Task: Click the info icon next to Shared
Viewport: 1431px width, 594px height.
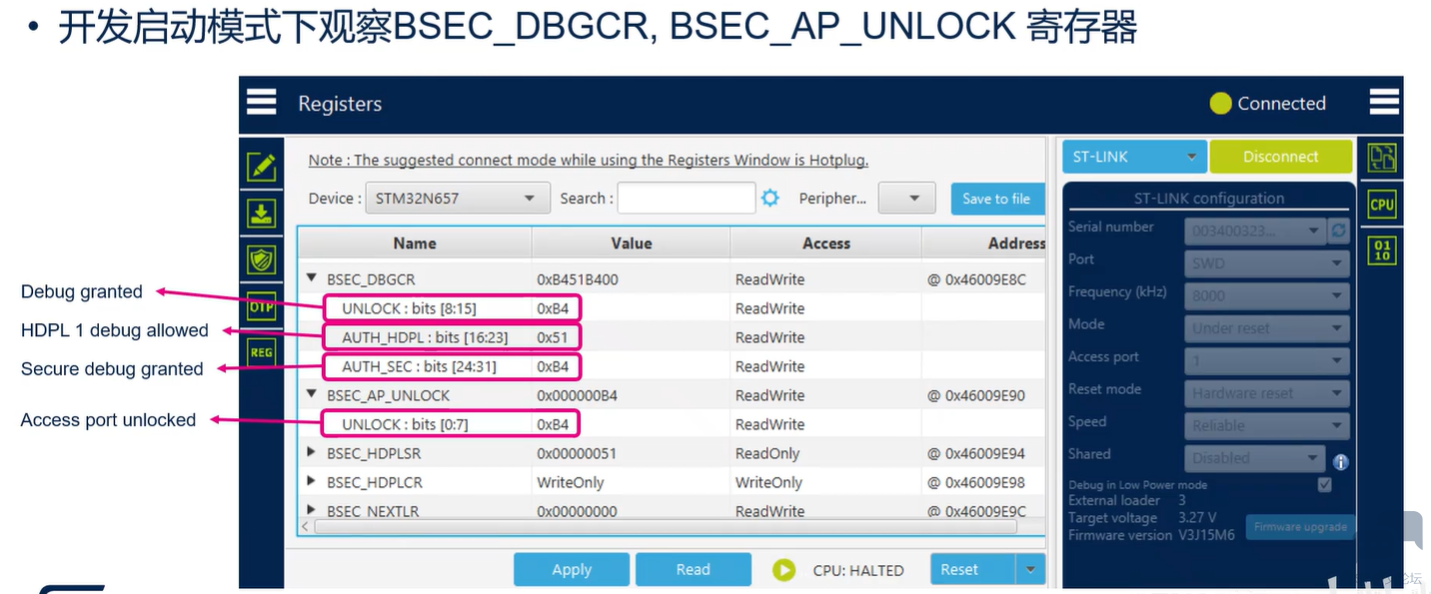Action: (x=1341, y=462)
